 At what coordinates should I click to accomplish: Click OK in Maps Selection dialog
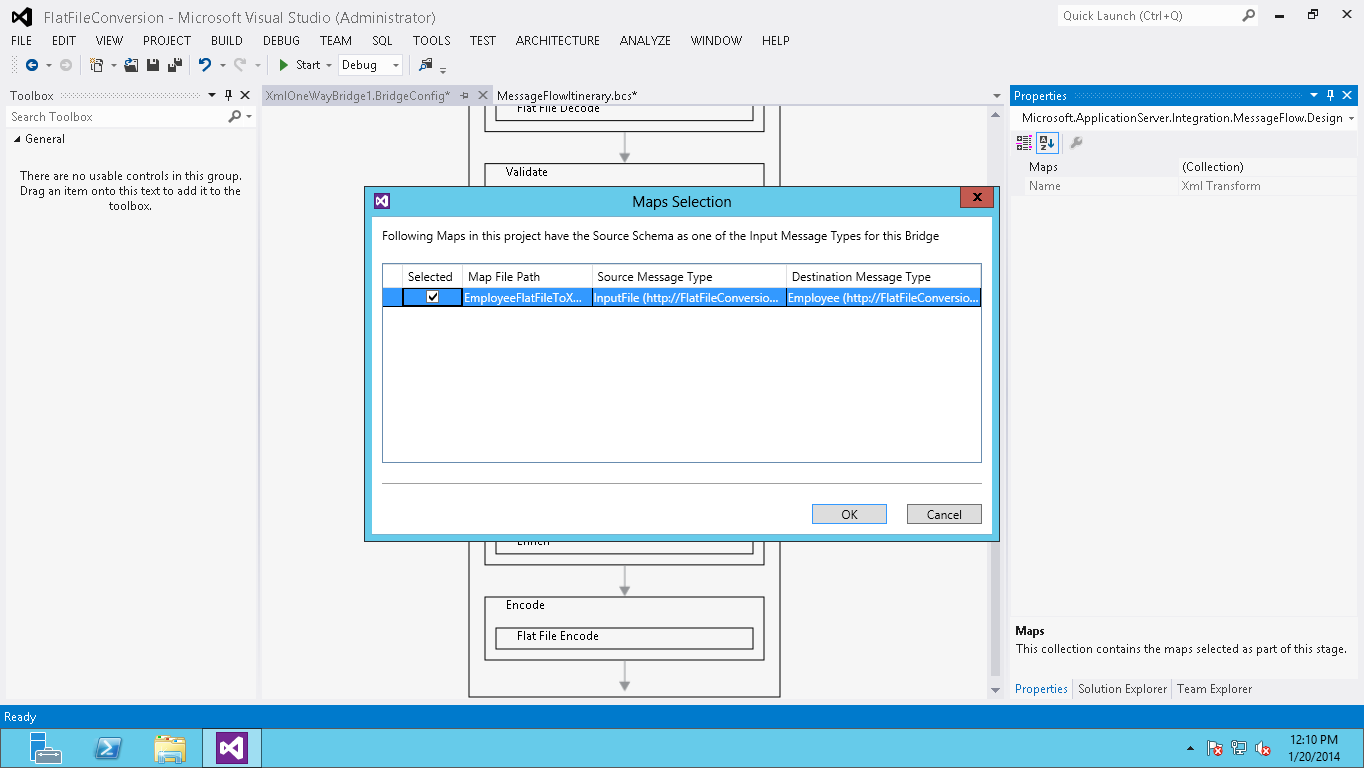tap(849, 514)
